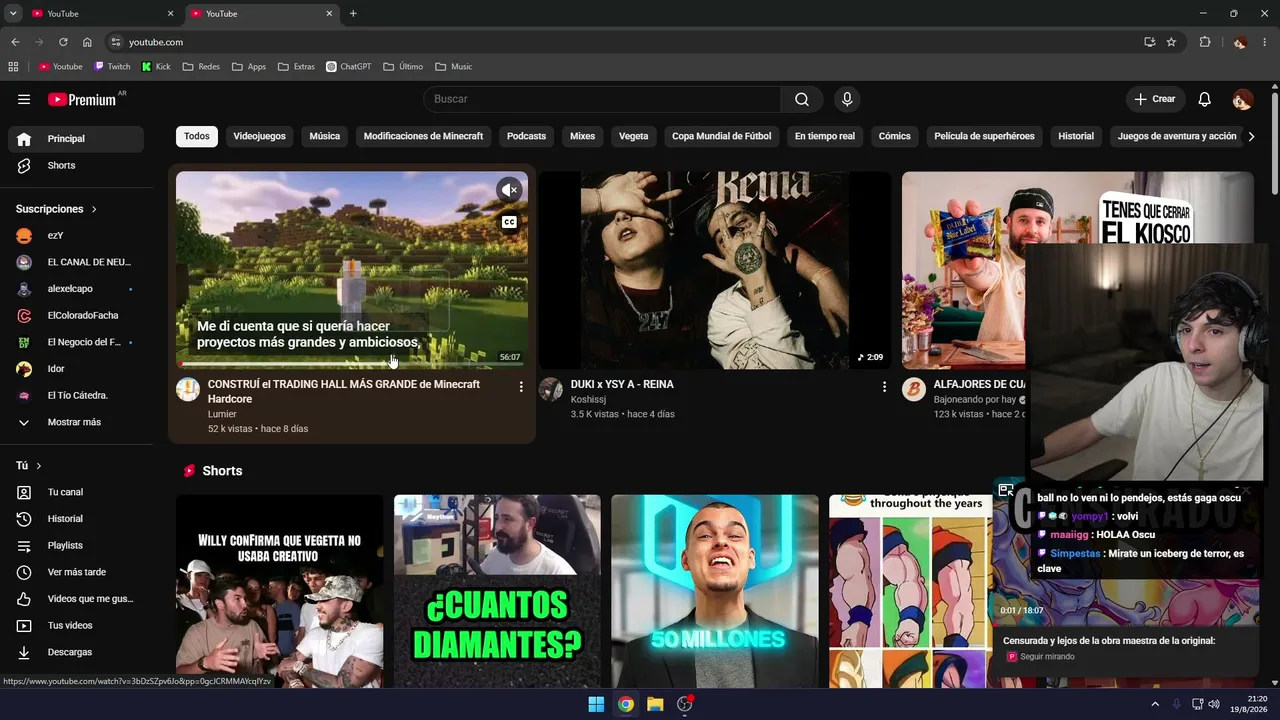
Task: Expand the Suscripciones section
Action: tap(57, 209)
